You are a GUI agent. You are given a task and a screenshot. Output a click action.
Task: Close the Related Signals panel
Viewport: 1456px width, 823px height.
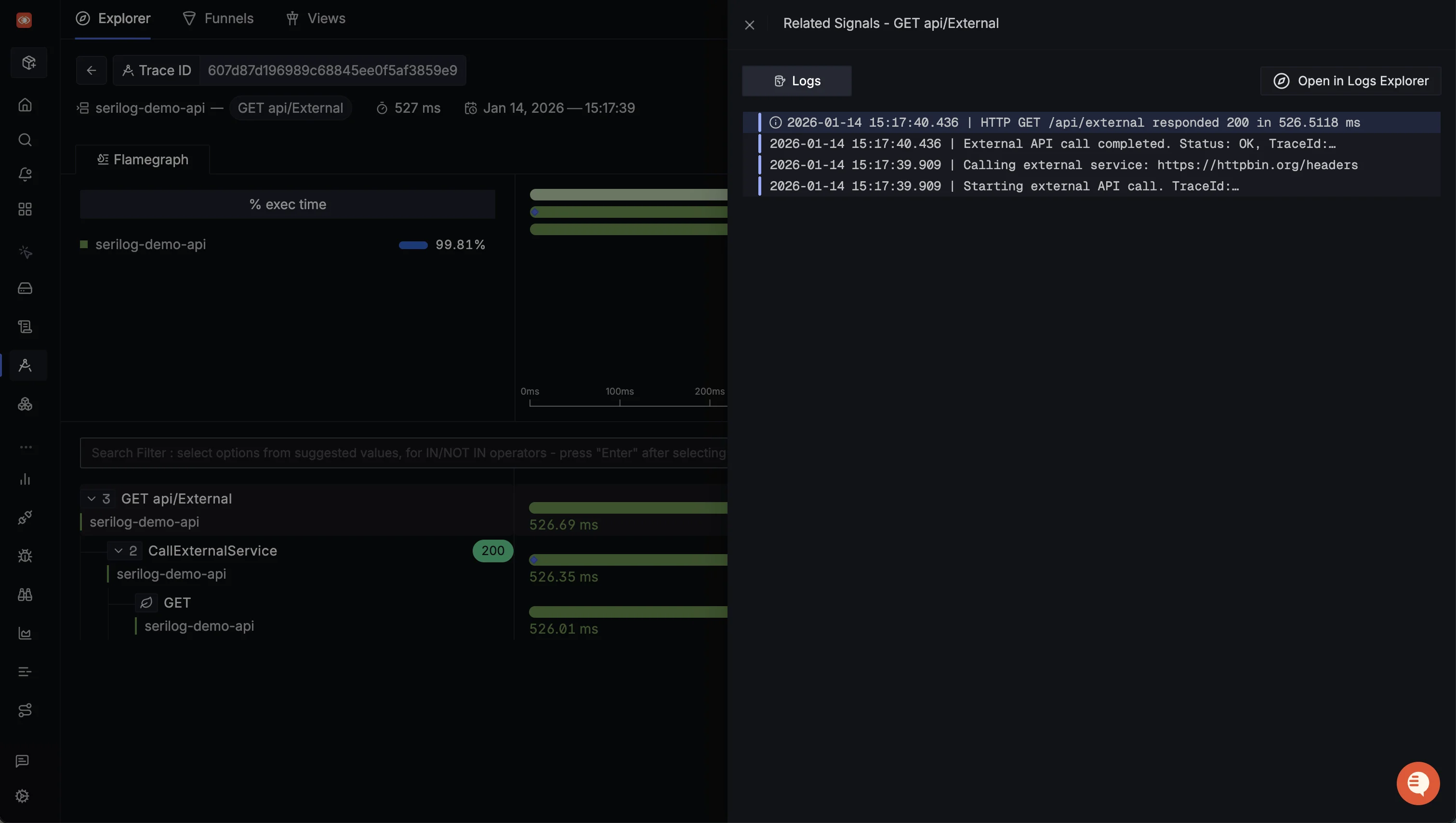click(x=750, y=25)
